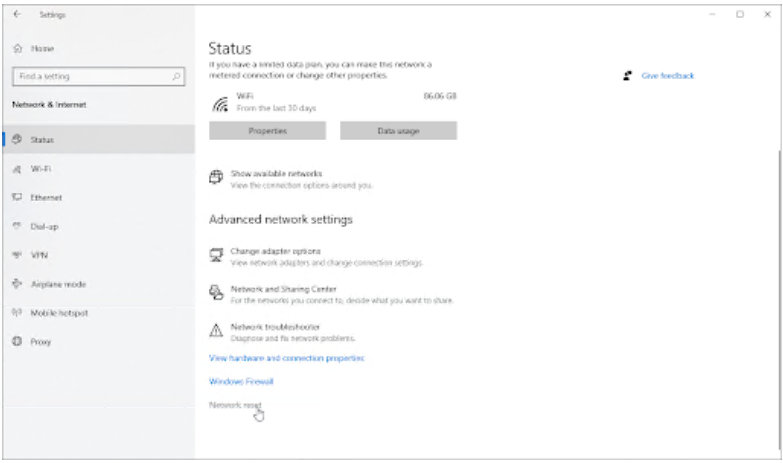783x463 pixels.
Task: Open Mobile hotspot settings
Action: tap(59, 313)
